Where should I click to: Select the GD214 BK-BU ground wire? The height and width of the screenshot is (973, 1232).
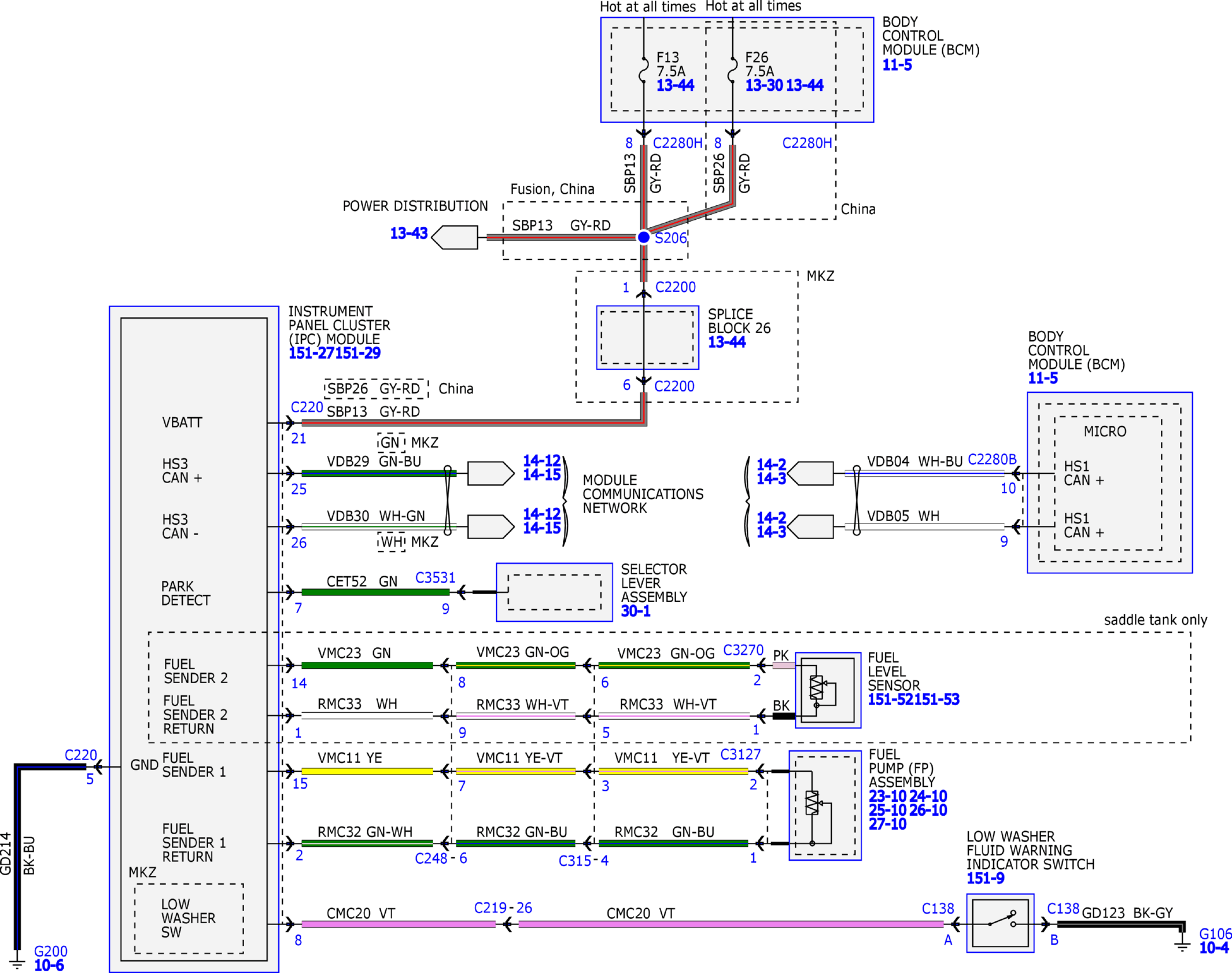click(x=19, y=856)
